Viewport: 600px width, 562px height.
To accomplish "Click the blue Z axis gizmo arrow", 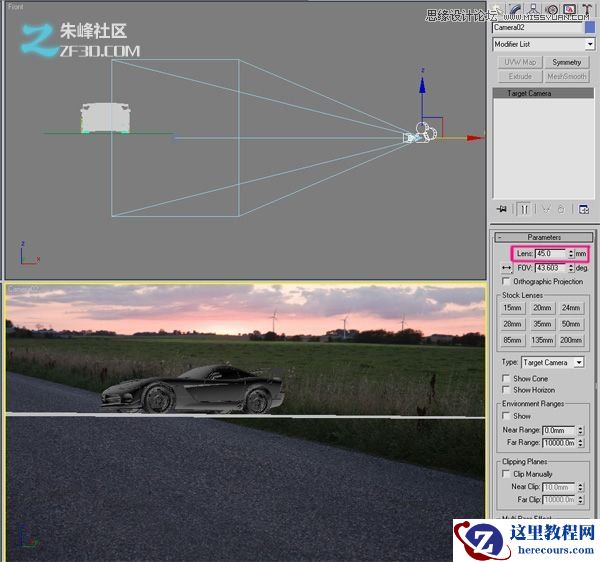I will coord(422,85).
